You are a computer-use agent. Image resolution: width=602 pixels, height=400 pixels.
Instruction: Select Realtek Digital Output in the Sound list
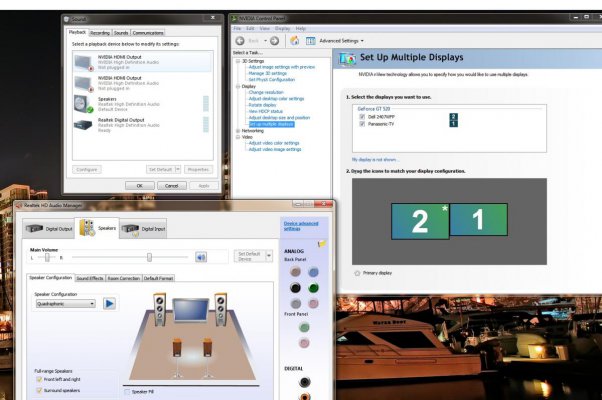click(x=142, y=125)
